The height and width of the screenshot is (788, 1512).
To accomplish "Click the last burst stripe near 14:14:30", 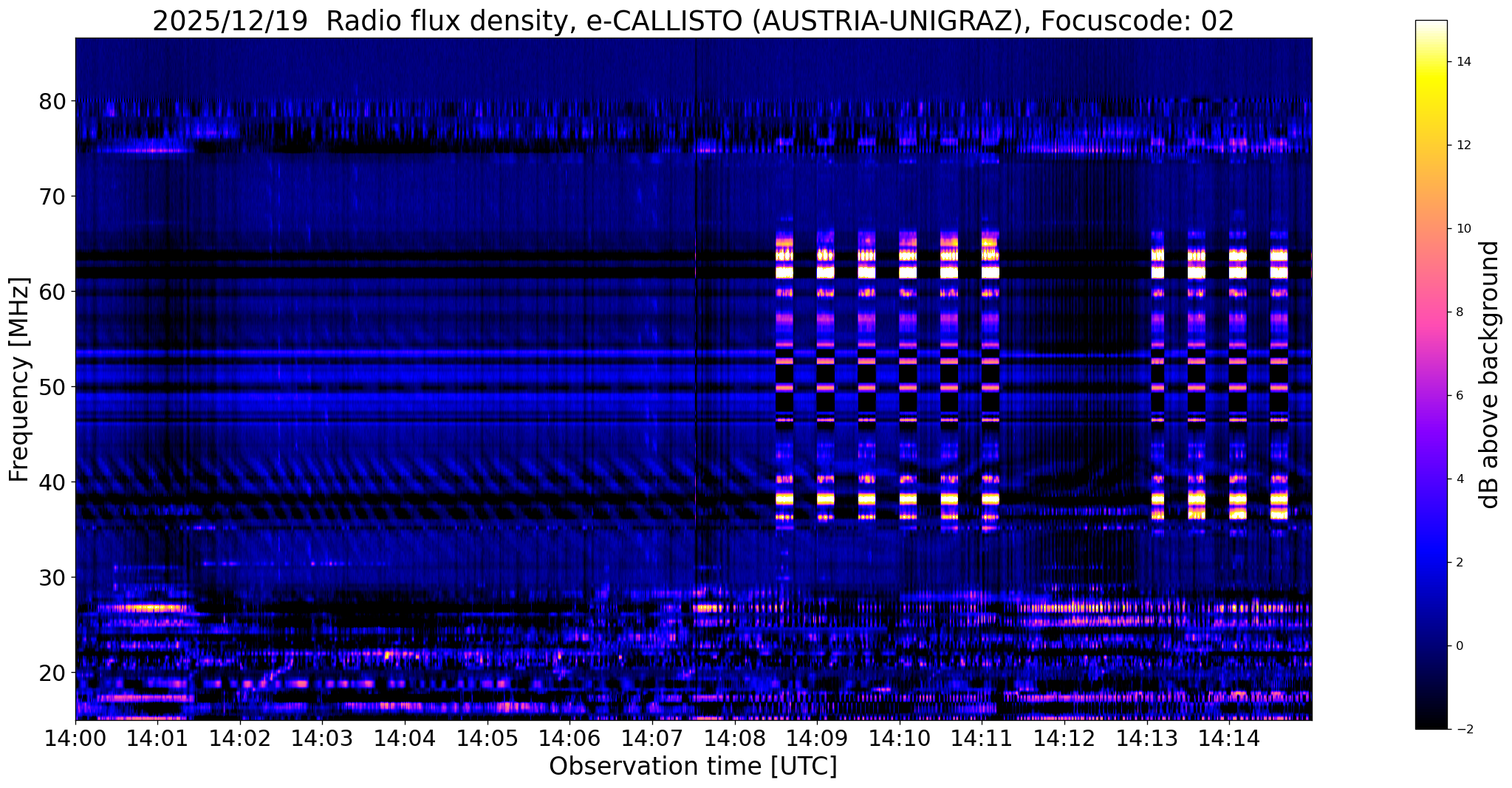I will (1279, 377).
